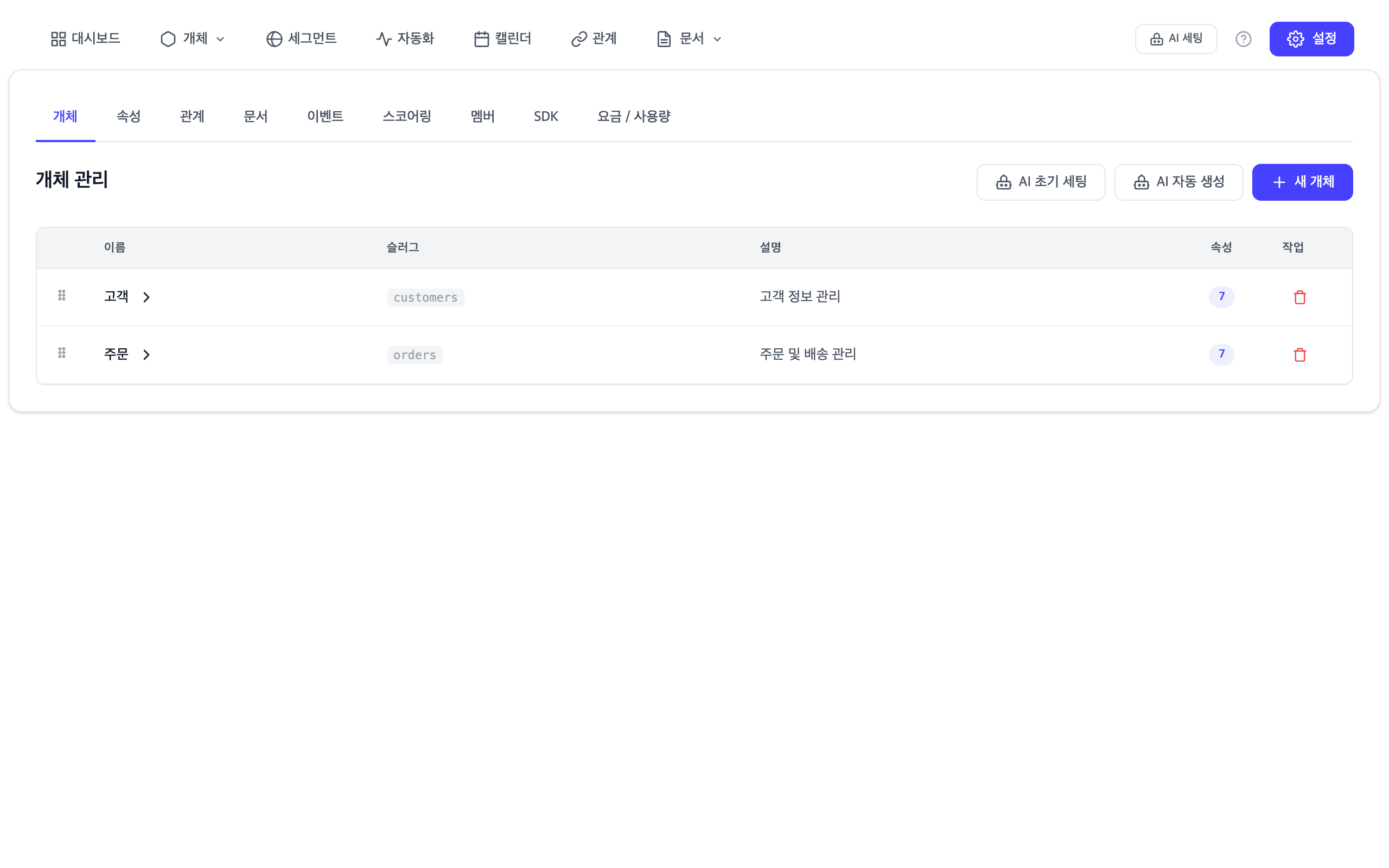Select the 자동화 waveform icon
The height and width of the screenshot is (868, 1389).
point(383,39)
